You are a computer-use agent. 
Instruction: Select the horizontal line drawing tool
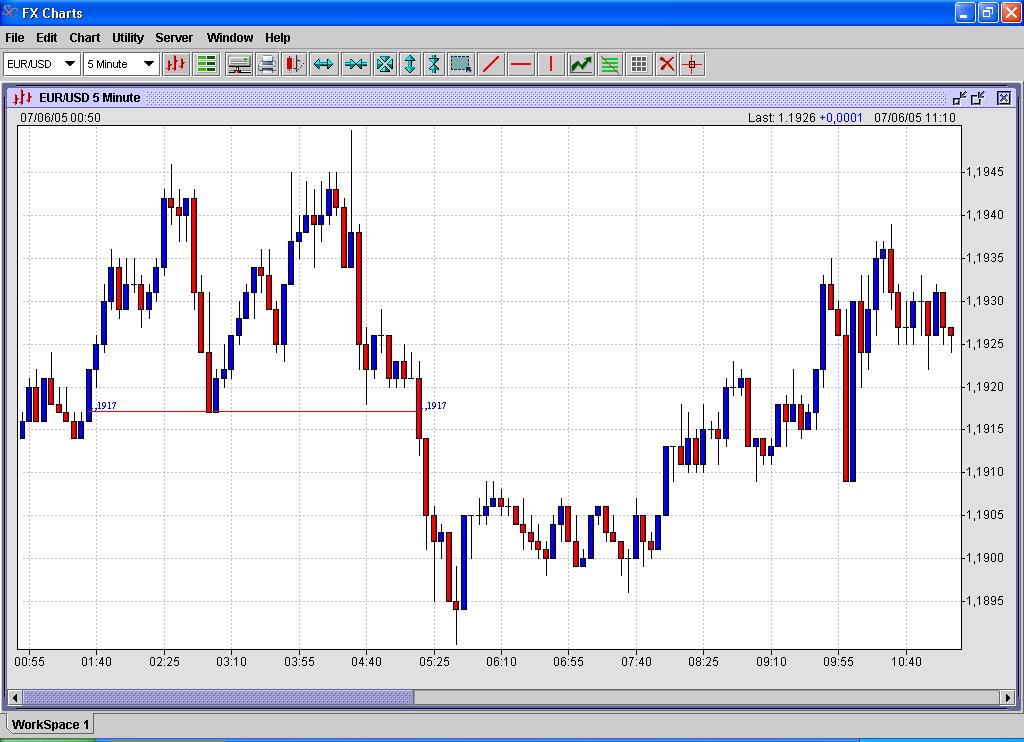pos(521,64)
